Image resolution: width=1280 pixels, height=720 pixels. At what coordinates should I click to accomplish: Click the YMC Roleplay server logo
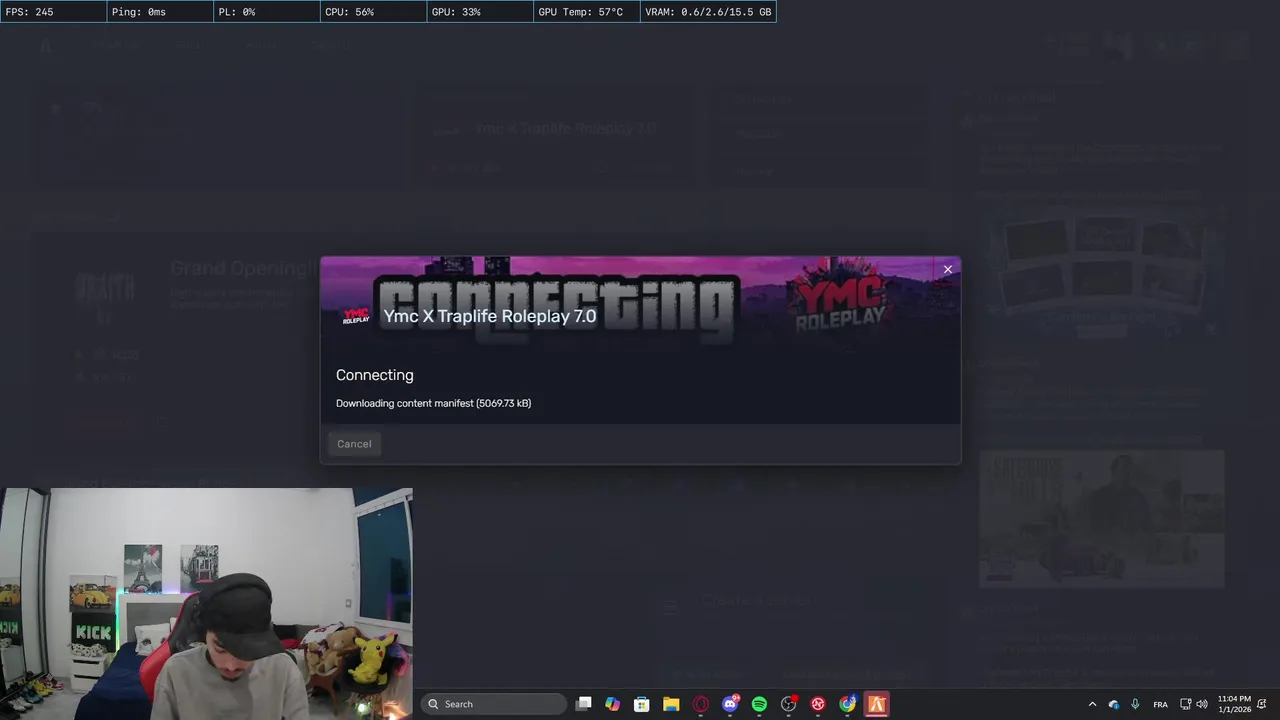(x=356, y=316)
